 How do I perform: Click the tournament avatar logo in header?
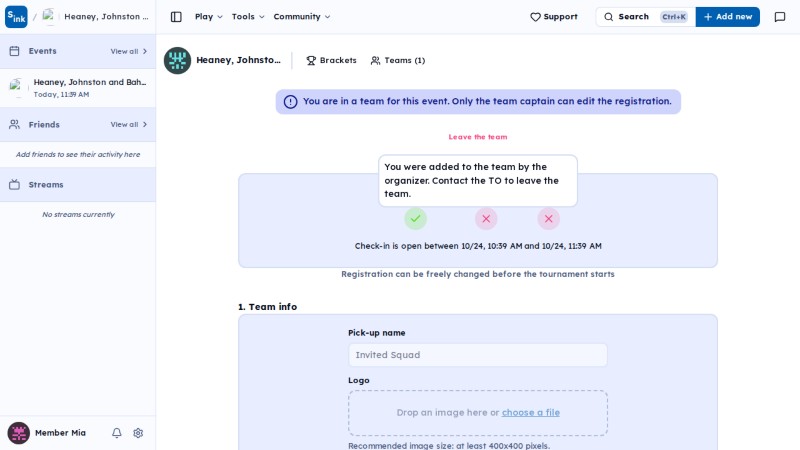coord(177,60)
